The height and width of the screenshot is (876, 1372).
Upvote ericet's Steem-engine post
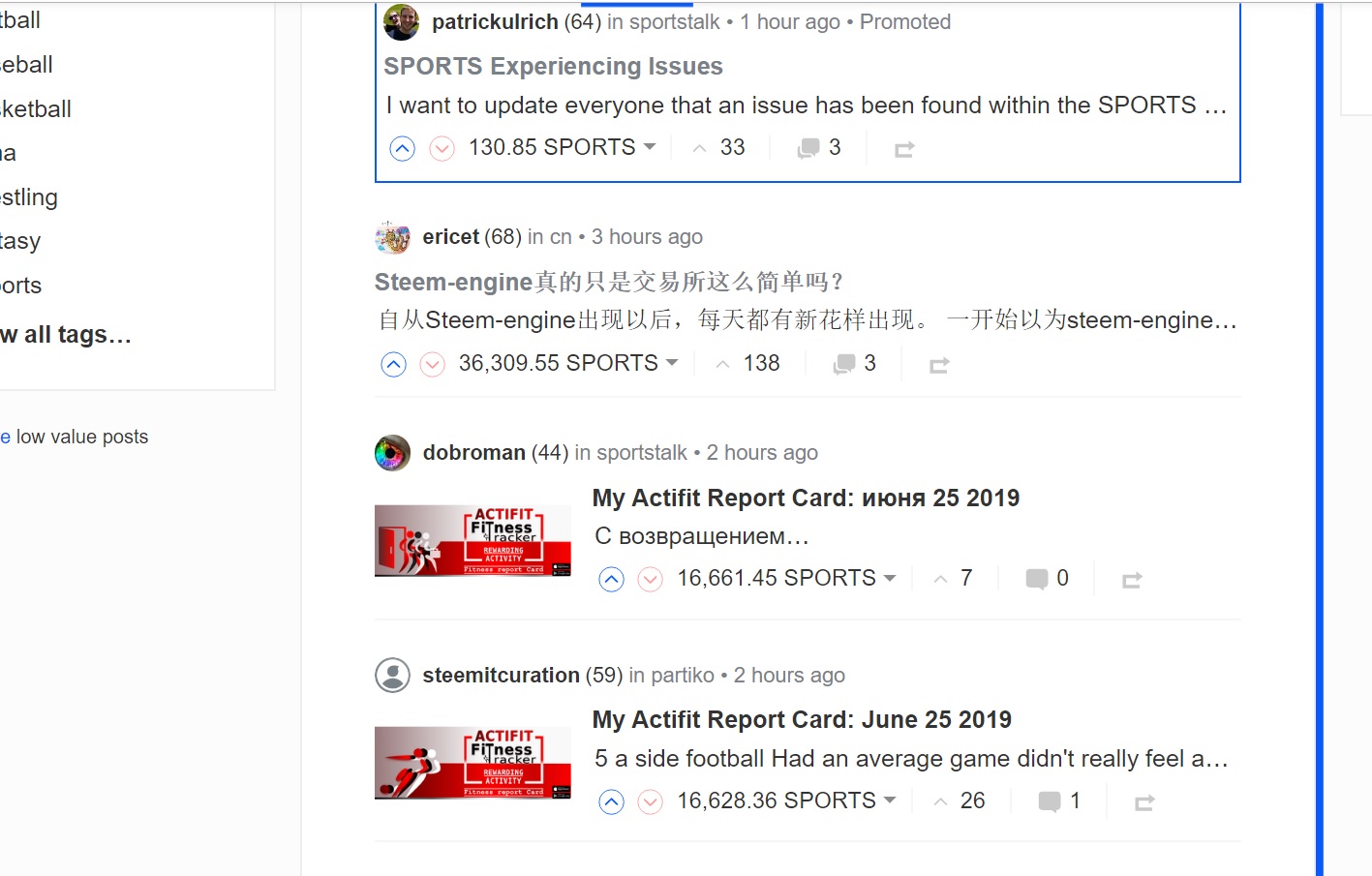(393, 364)
